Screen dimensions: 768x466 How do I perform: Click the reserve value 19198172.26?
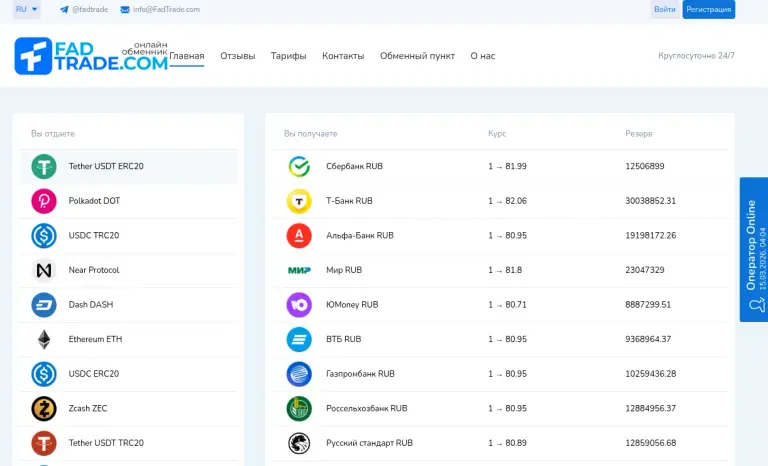650,236
